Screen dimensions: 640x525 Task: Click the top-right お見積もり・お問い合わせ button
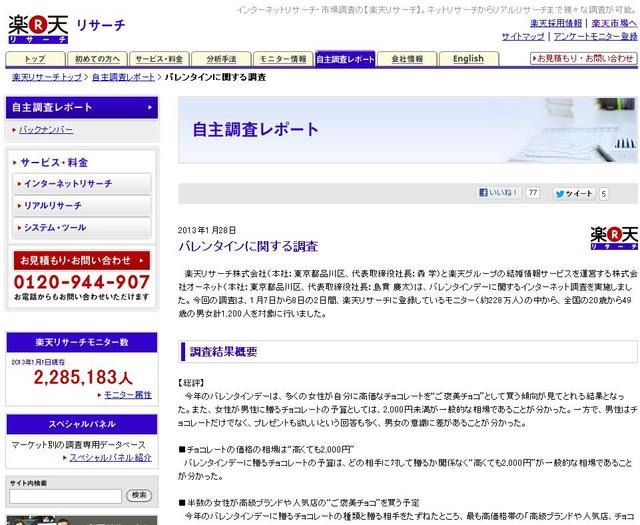583,58
